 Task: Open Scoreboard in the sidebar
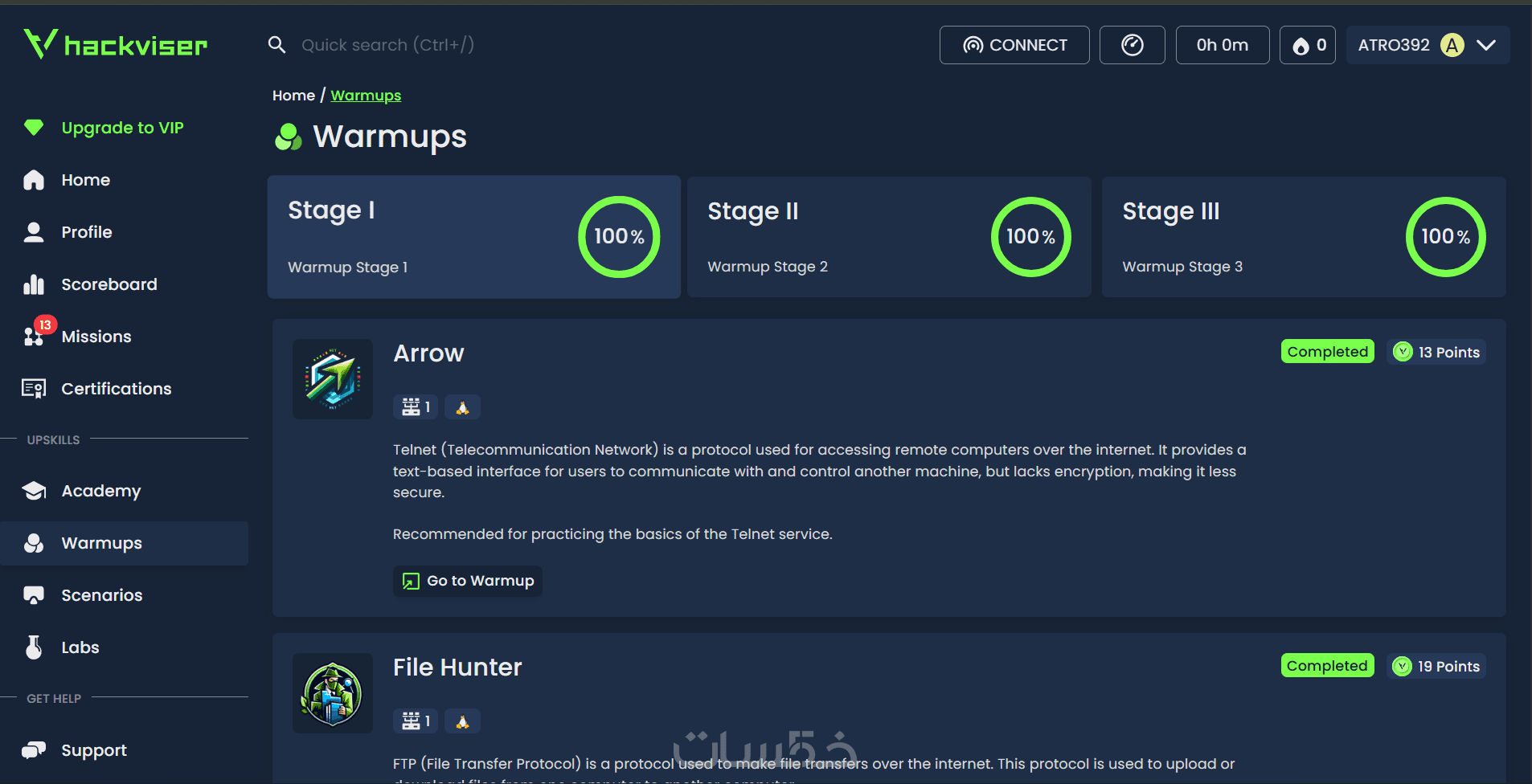pos(109,284)
